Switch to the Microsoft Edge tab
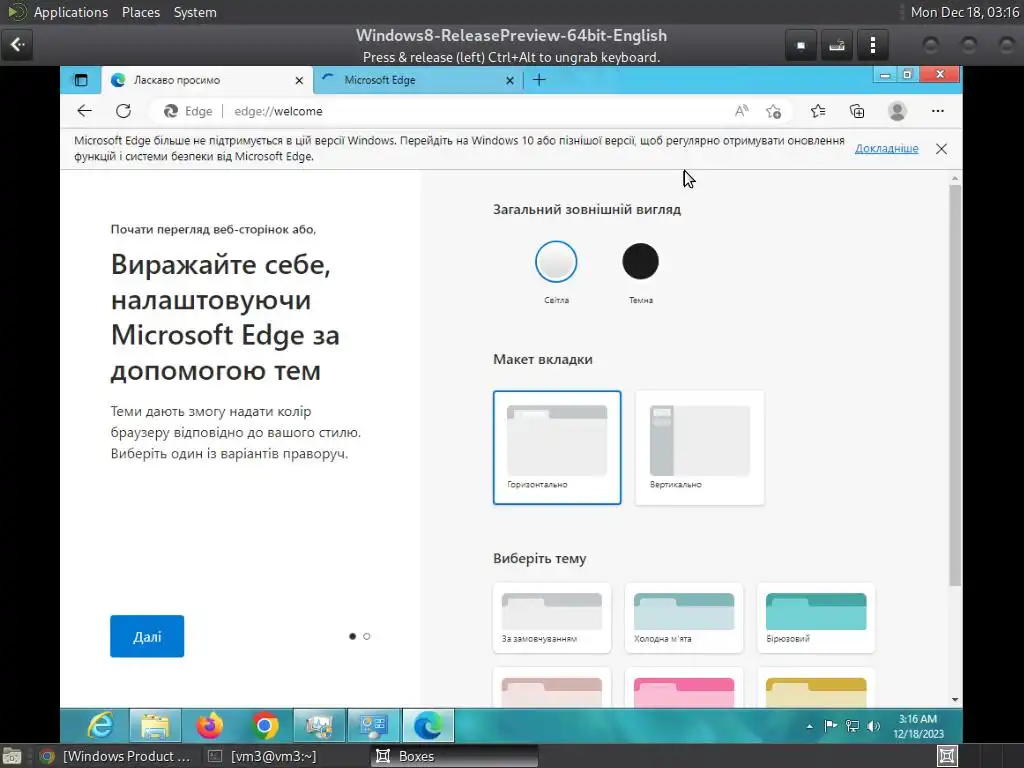The width and height of the screenshot is (1024, 768). pyautogui.click(x=418, y=80)
